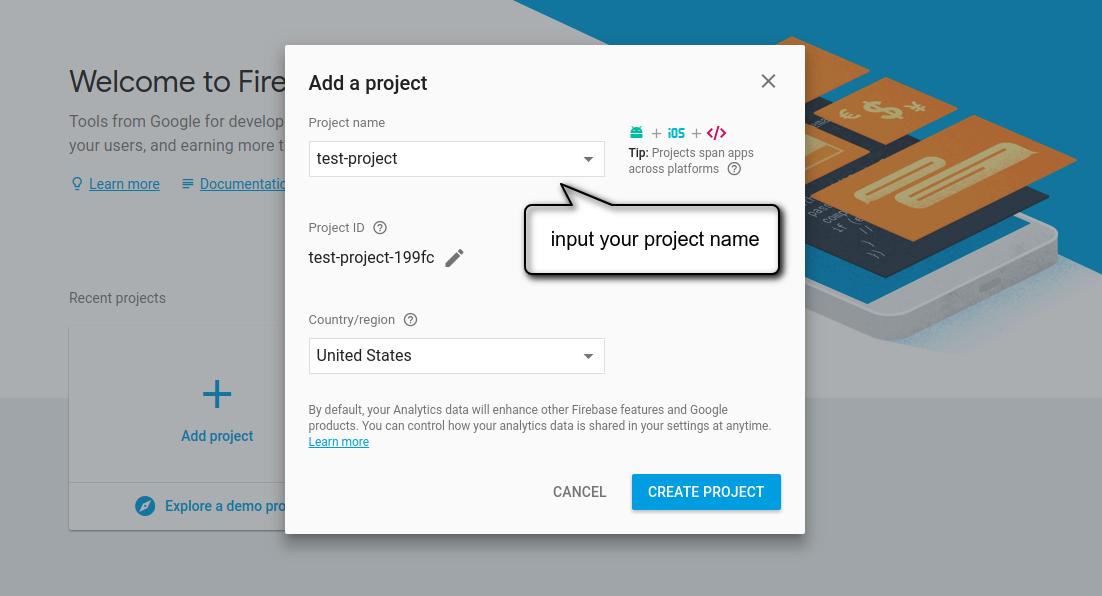This screenshot has height=596, width=1102.
Task: Click the iOS icon in the tip
Action: pyautogui.click(x=676, y=133)
